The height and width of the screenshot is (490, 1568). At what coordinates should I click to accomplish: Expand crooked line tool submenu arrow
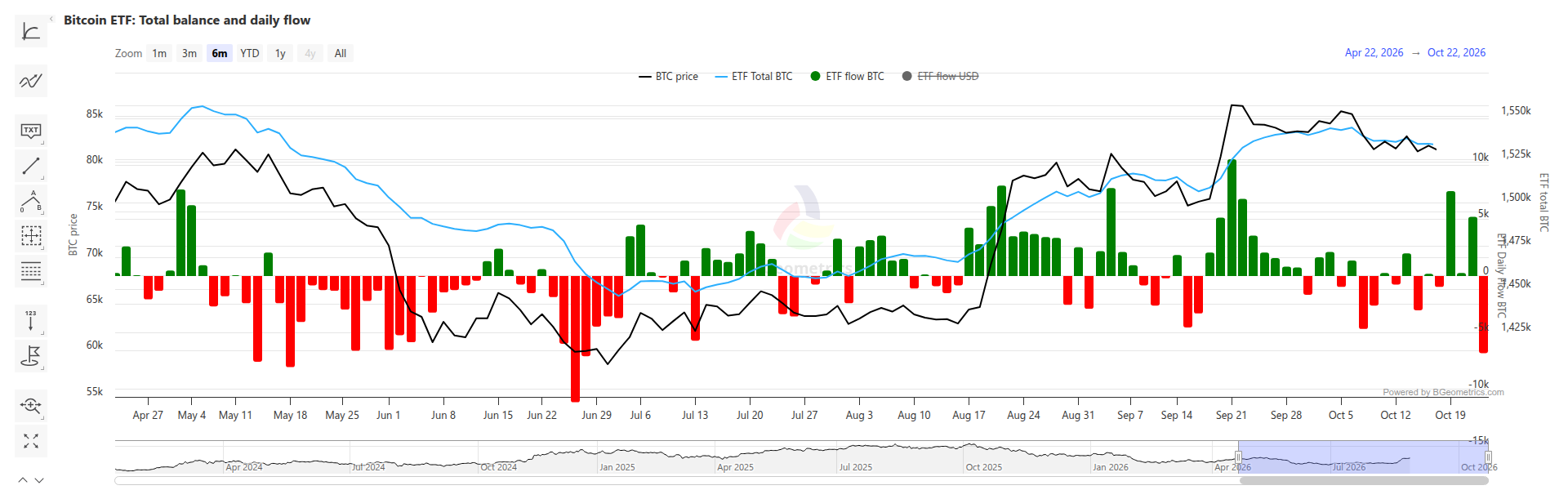(43, 212)
